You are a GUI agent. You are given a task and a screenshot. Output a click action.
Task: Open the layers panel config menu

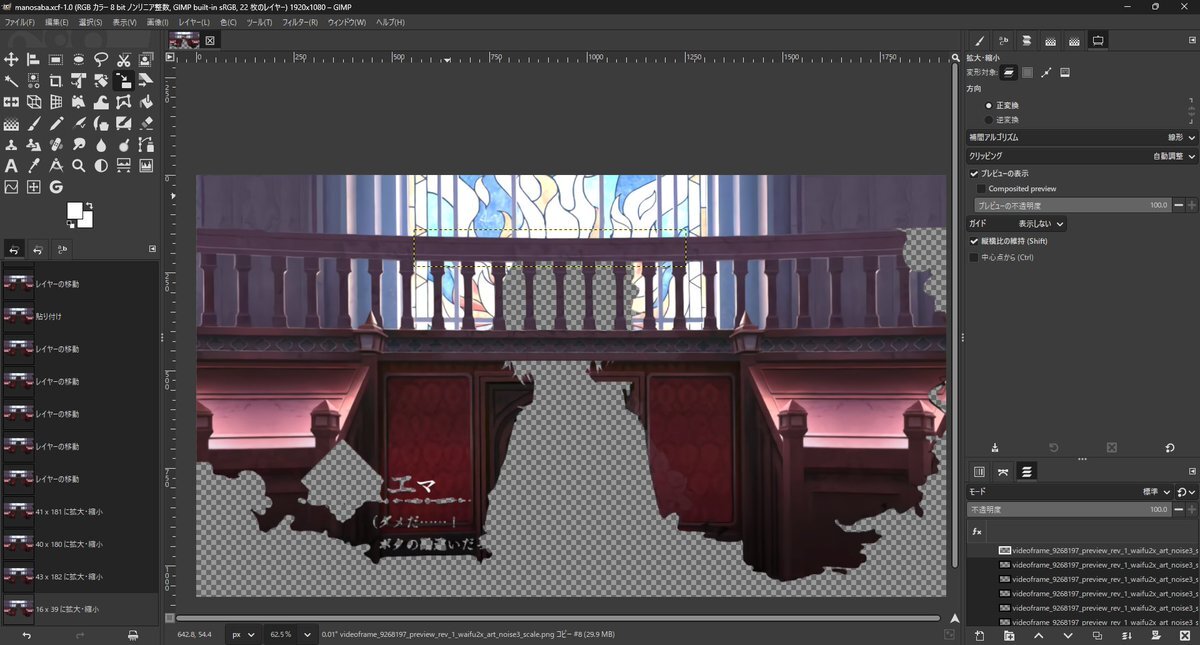(1191, 471)
